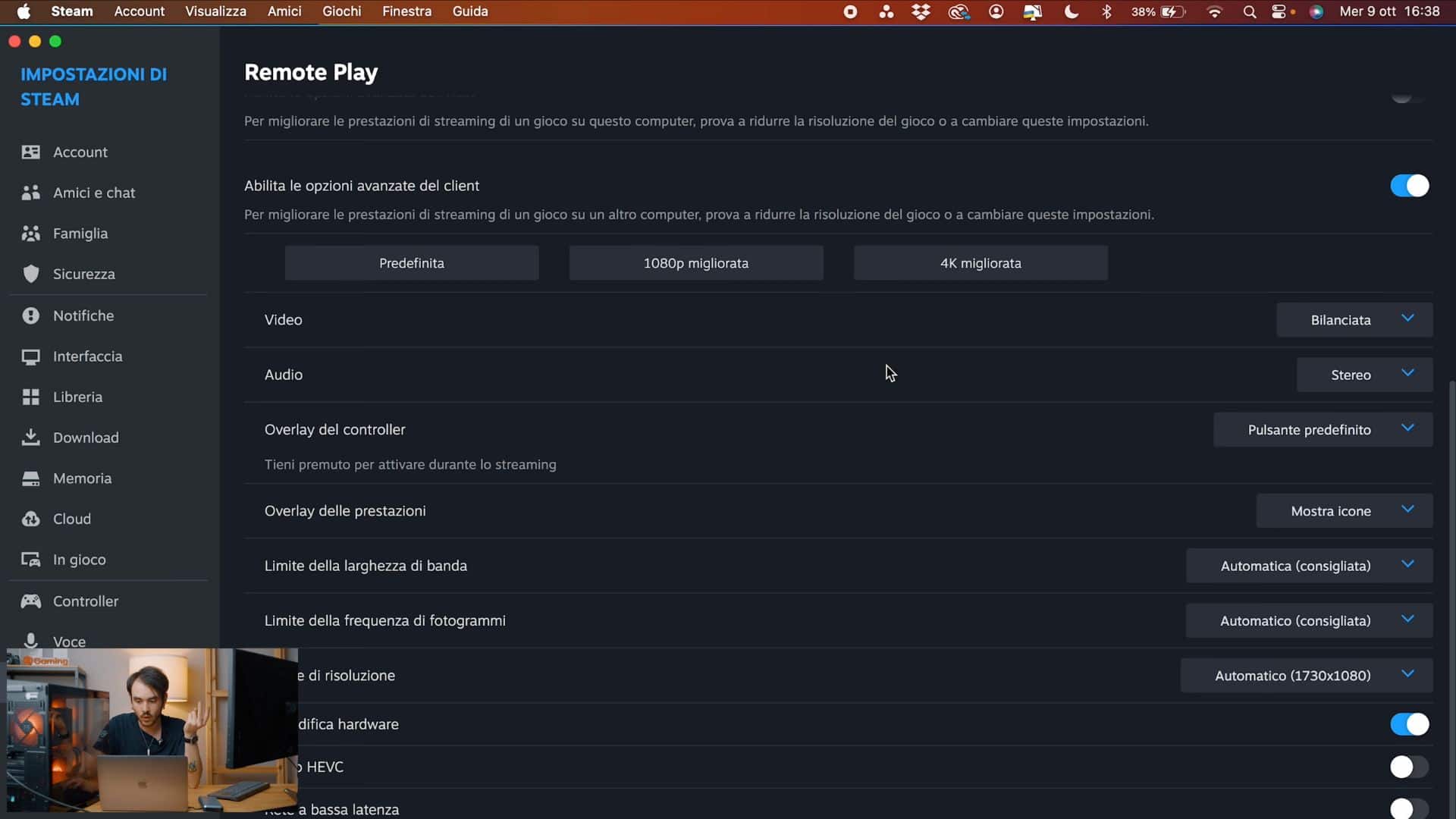Disable the advanced client options toggle
The height and width of the screenshot is (819, 1456).
pos(1409,186)
